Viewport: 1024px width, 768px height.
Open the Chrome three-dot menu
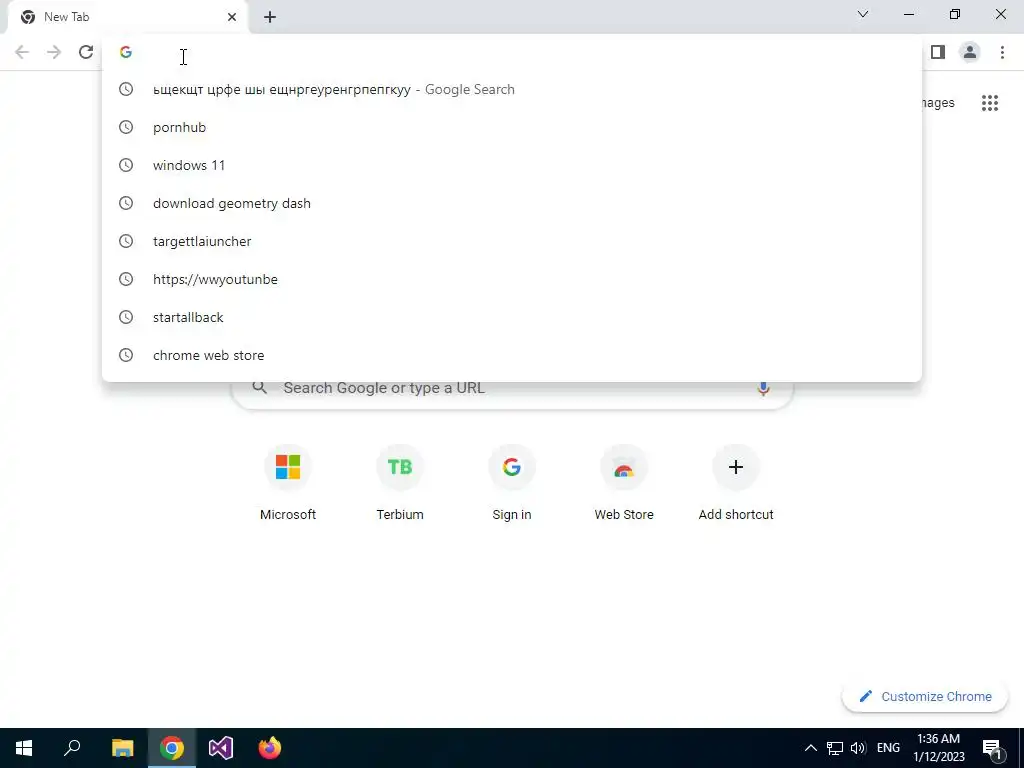click(1002, 52)
